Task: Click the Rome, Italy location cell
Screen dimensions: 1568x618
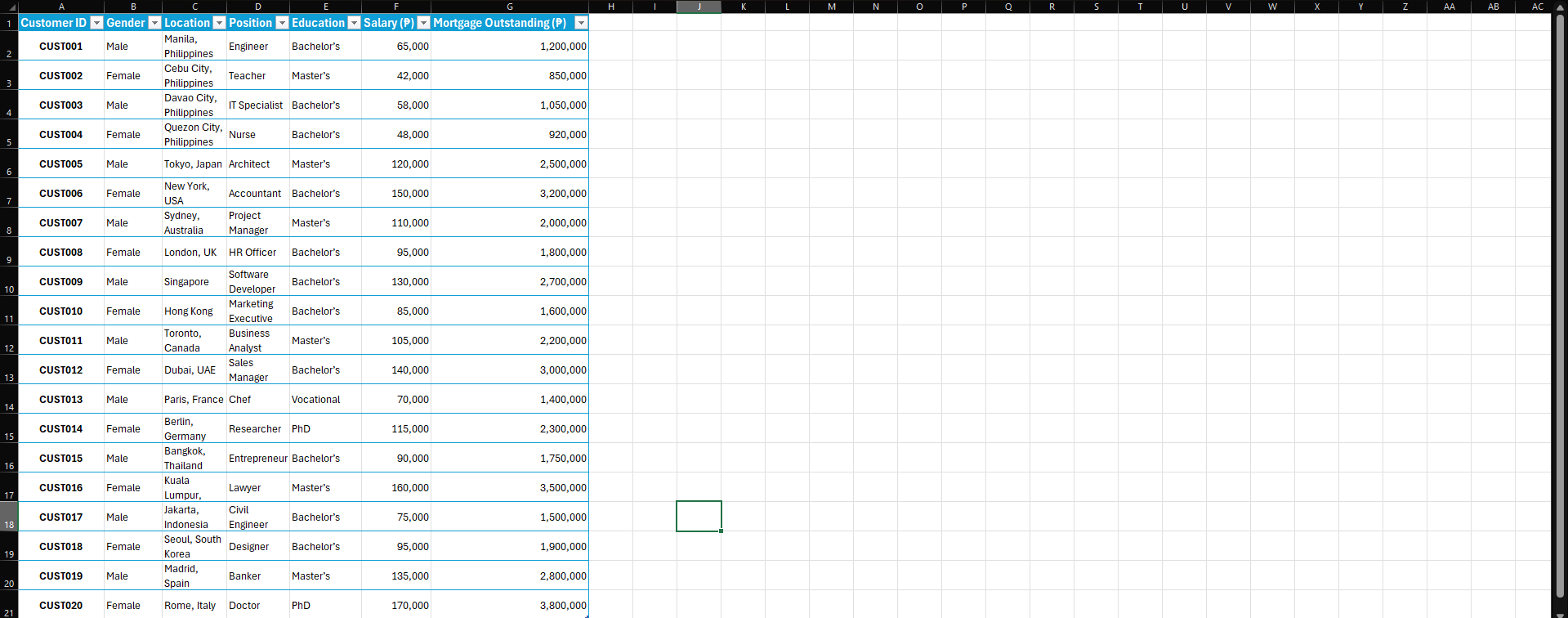Action: click(194, 605)
